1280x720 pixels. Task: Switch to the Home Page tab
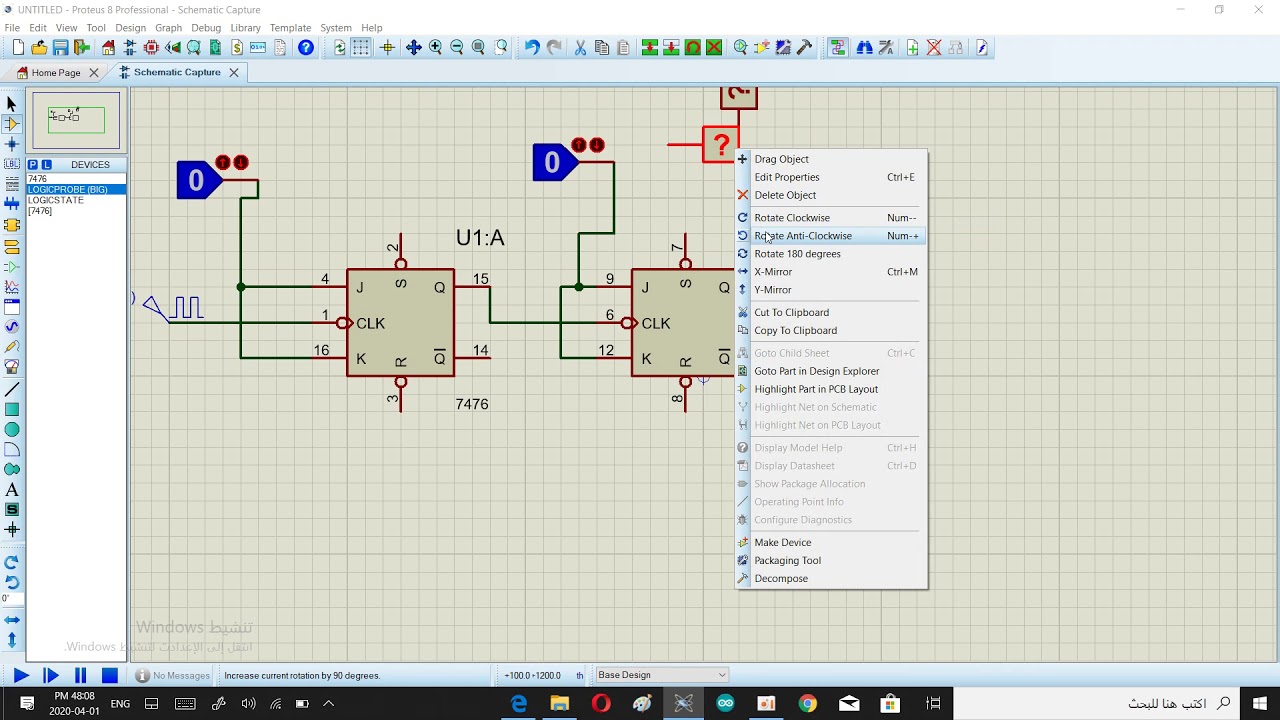[56, 72]
